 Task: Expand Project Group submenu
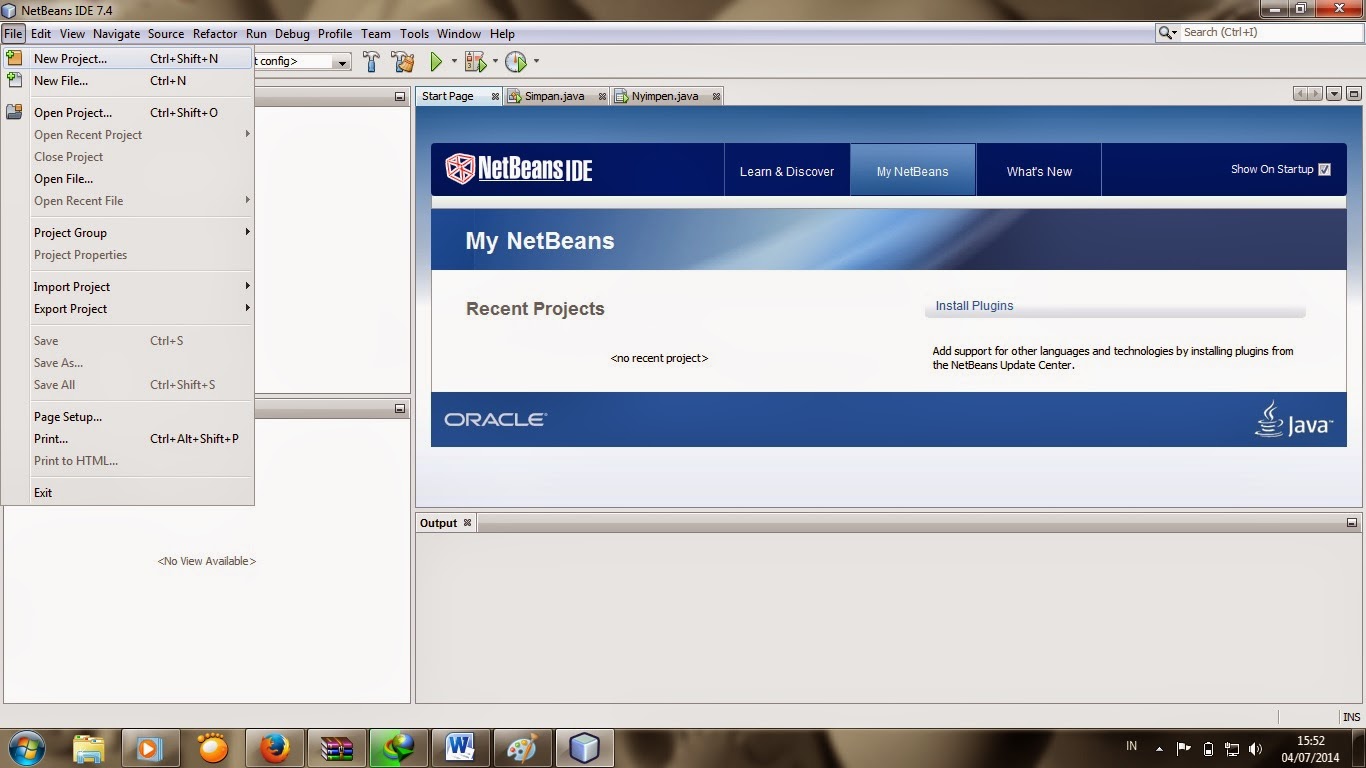point(247,232)
